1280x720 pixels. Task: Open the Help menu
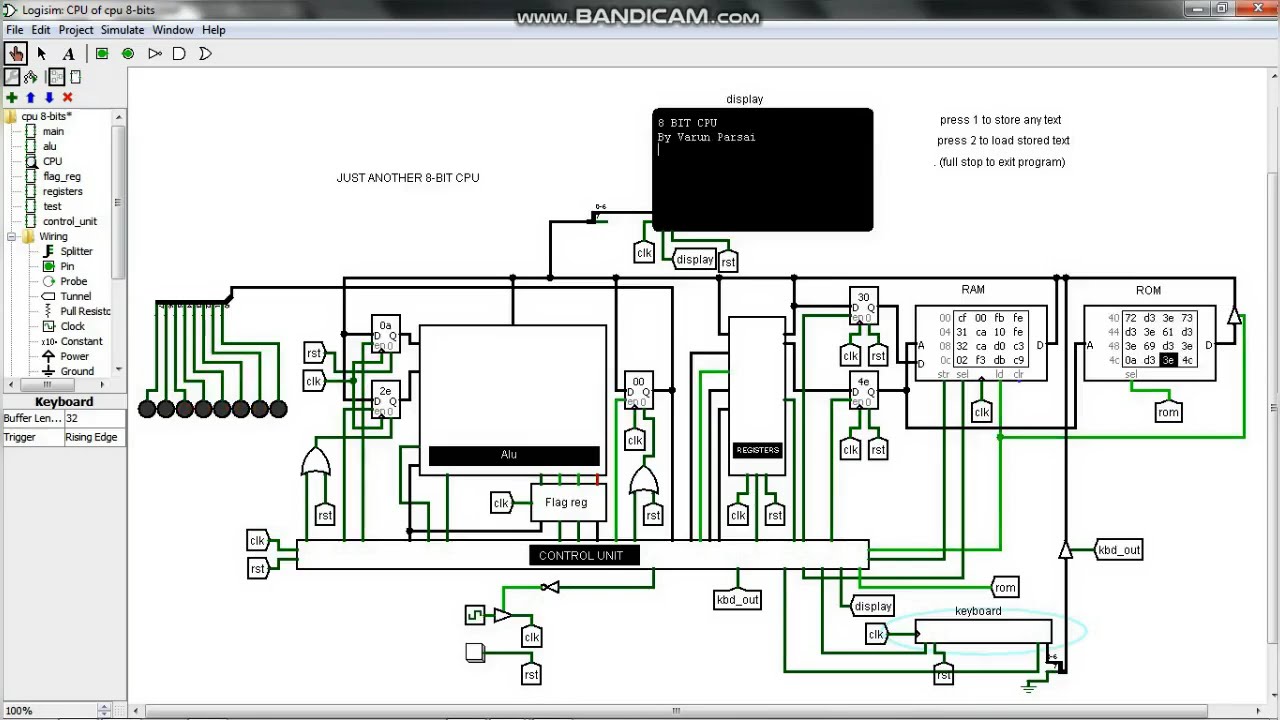213,30
